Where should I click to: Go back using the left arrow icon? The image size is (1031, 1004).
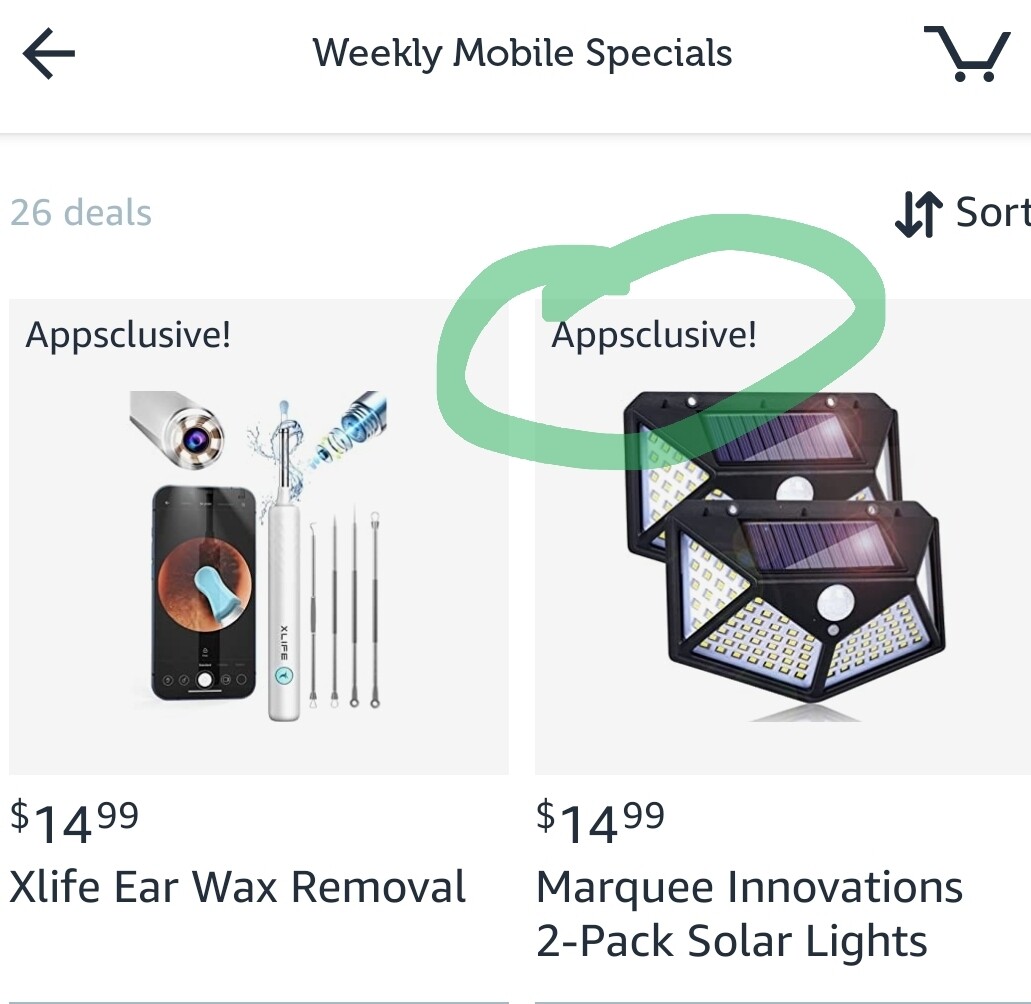click(x=49, y=53)
